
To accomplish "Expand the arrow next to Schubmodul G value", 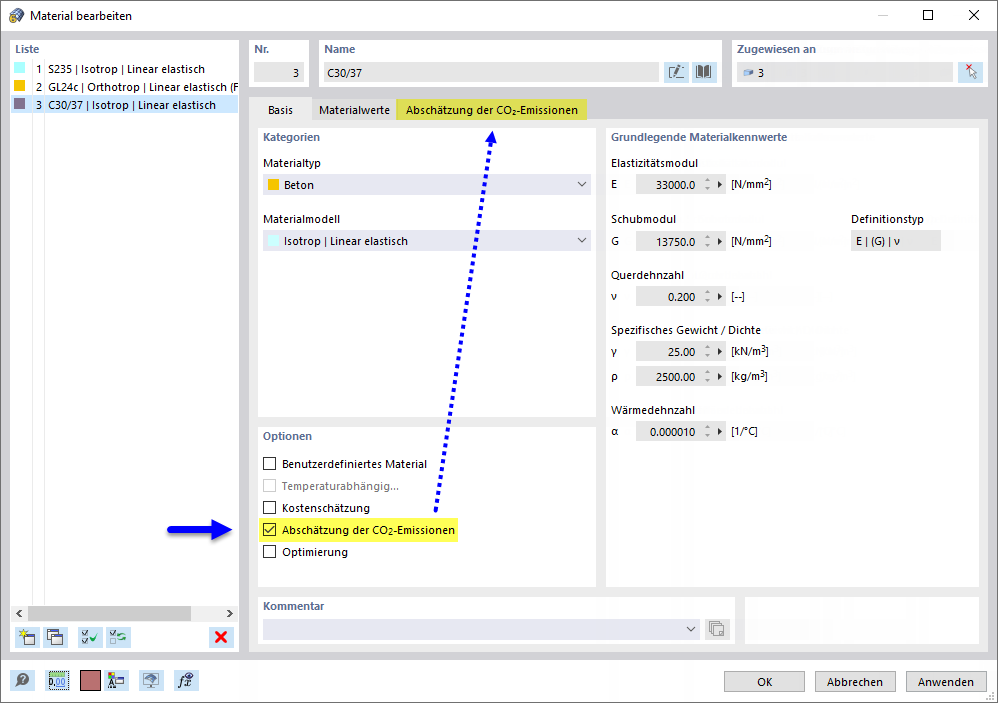I will pyautogui.click(x=720, y=242).
